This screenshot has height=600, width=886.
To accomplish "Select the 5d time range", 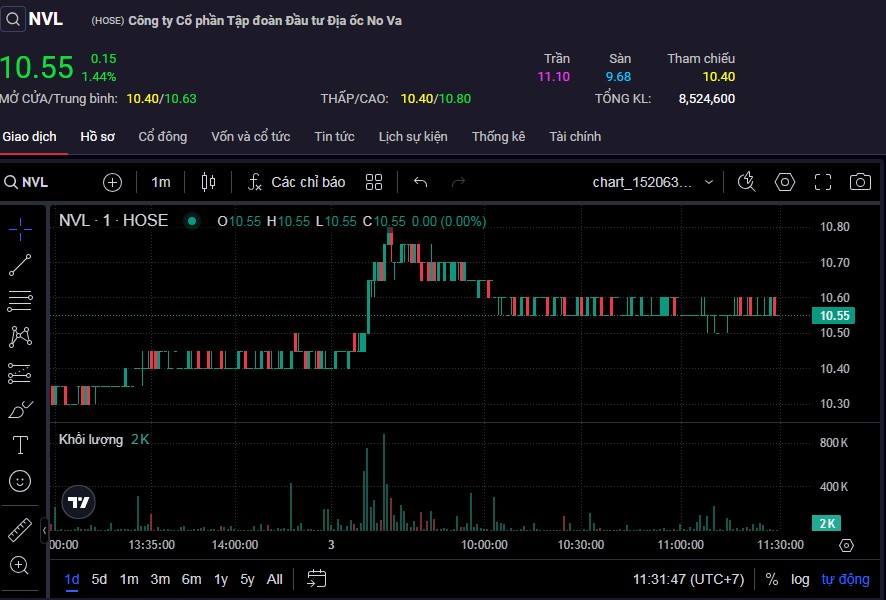I will tap(99, 579).
